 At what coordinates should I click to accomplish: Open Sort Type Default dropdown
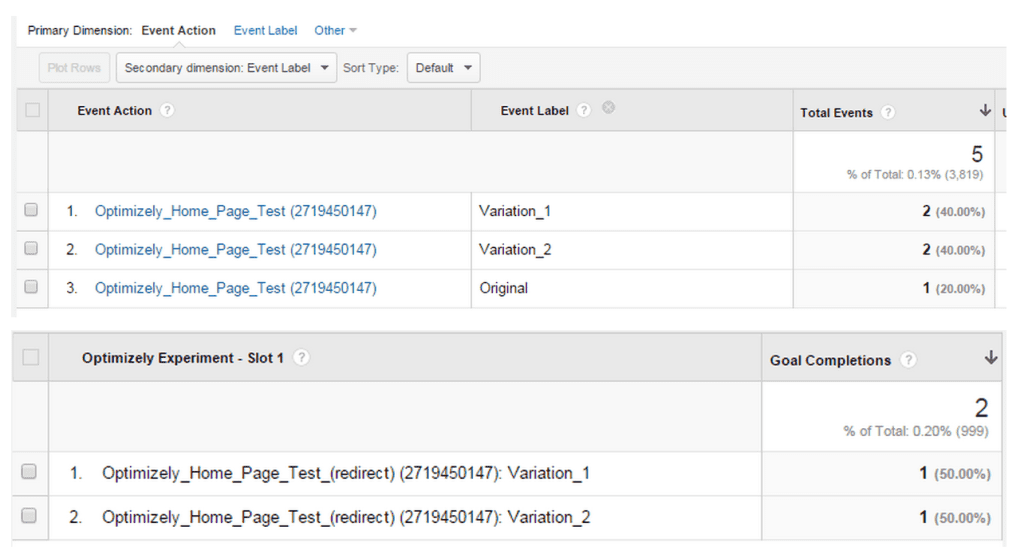point(443,68)
